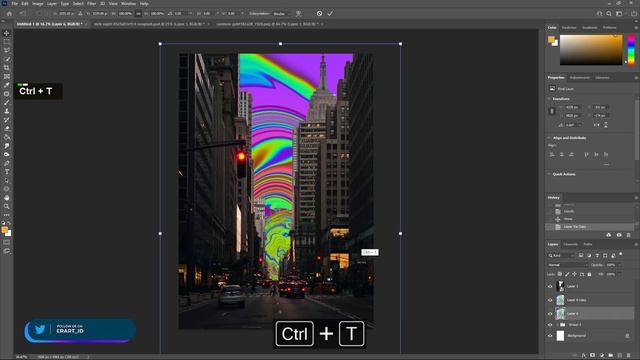Select the Clone Stamp tool
Image resolution: width=640 pixels, height=360 pixels.
tap(7, 111)
